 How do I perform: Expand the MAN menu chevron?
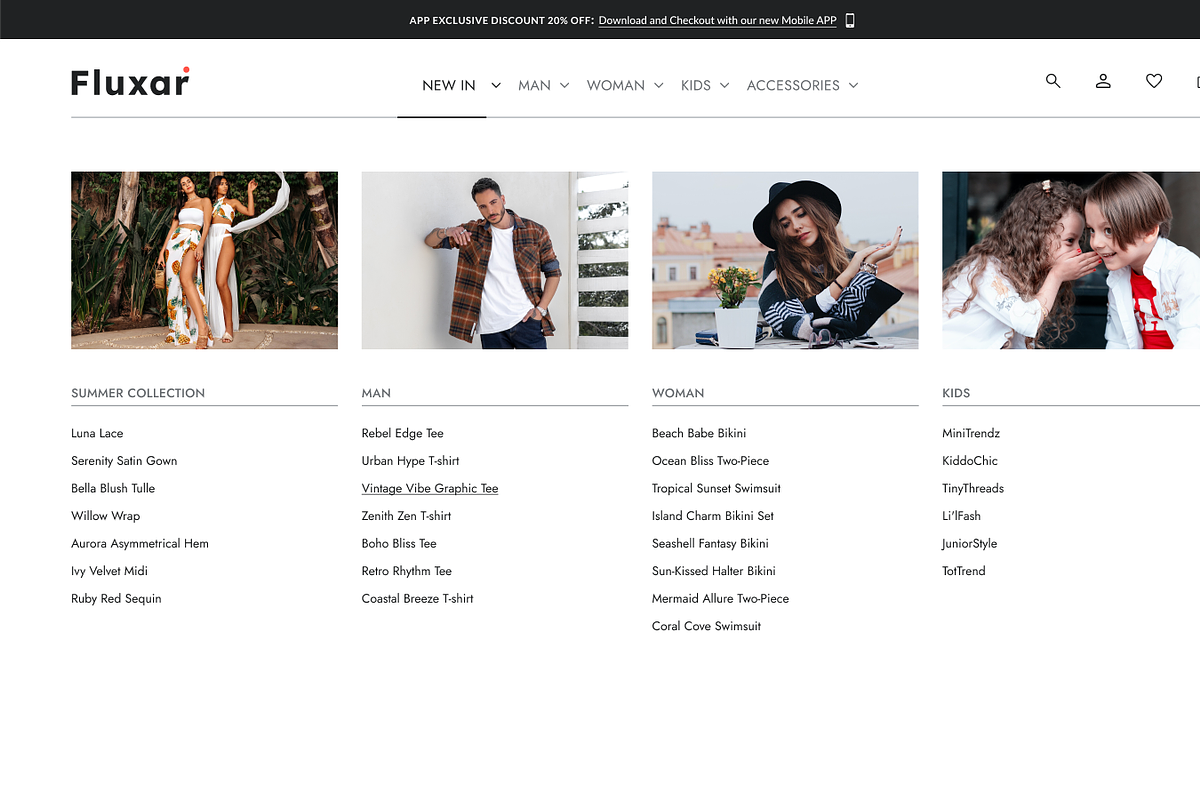564,85
